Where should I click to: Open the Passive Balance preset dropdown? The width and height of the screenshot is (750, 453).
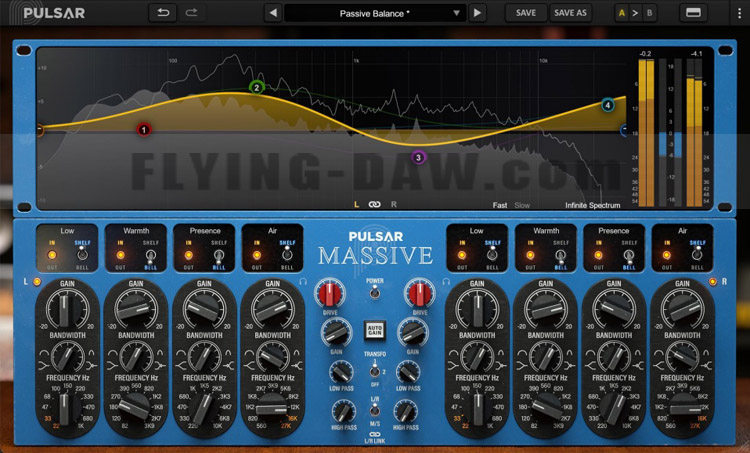(374, 13)
